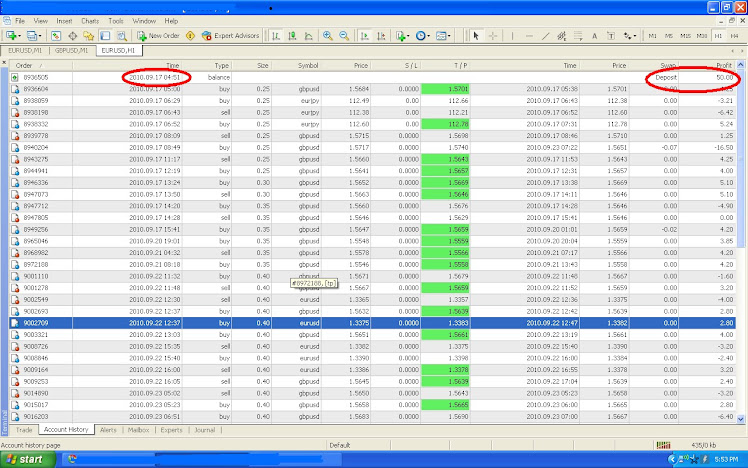Select the M15 timeframe
The height and width of the screenshot is (468, 748).
coord(685,36)
